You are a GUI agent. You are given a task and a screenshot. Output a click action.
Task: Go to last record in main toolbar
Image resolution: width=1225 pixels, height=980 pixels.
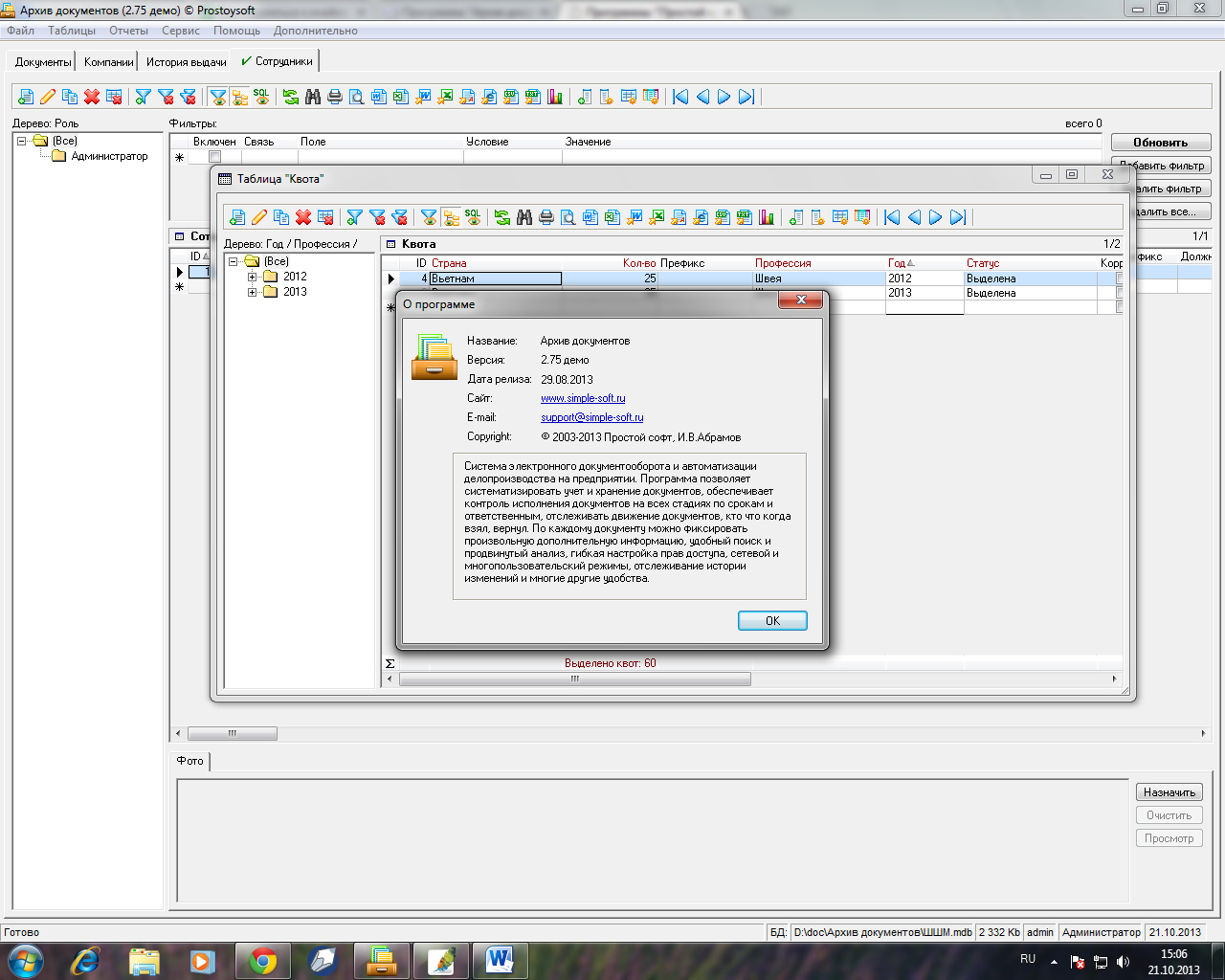tap(746, 97)
